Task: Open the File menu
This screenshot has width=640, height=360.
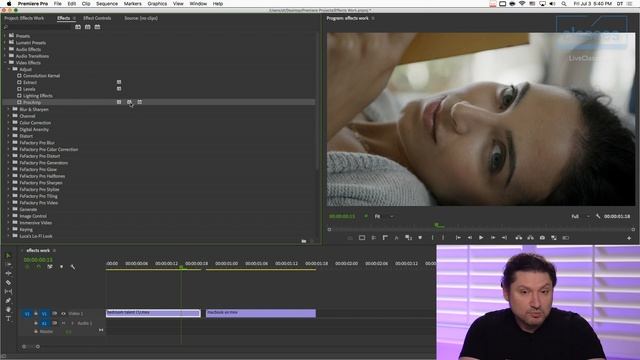Action: [x=58, y=4]
